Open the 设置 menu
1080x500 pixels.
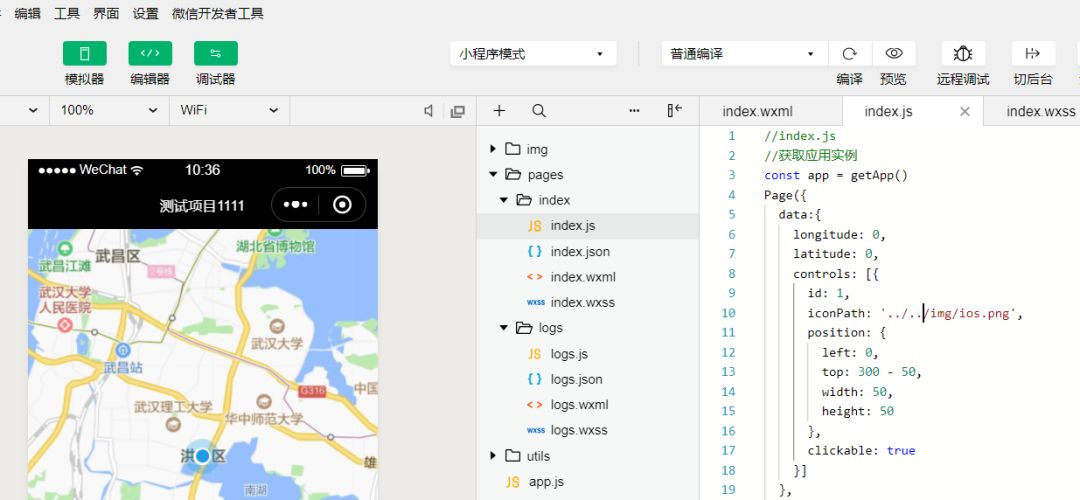(145, 13)
